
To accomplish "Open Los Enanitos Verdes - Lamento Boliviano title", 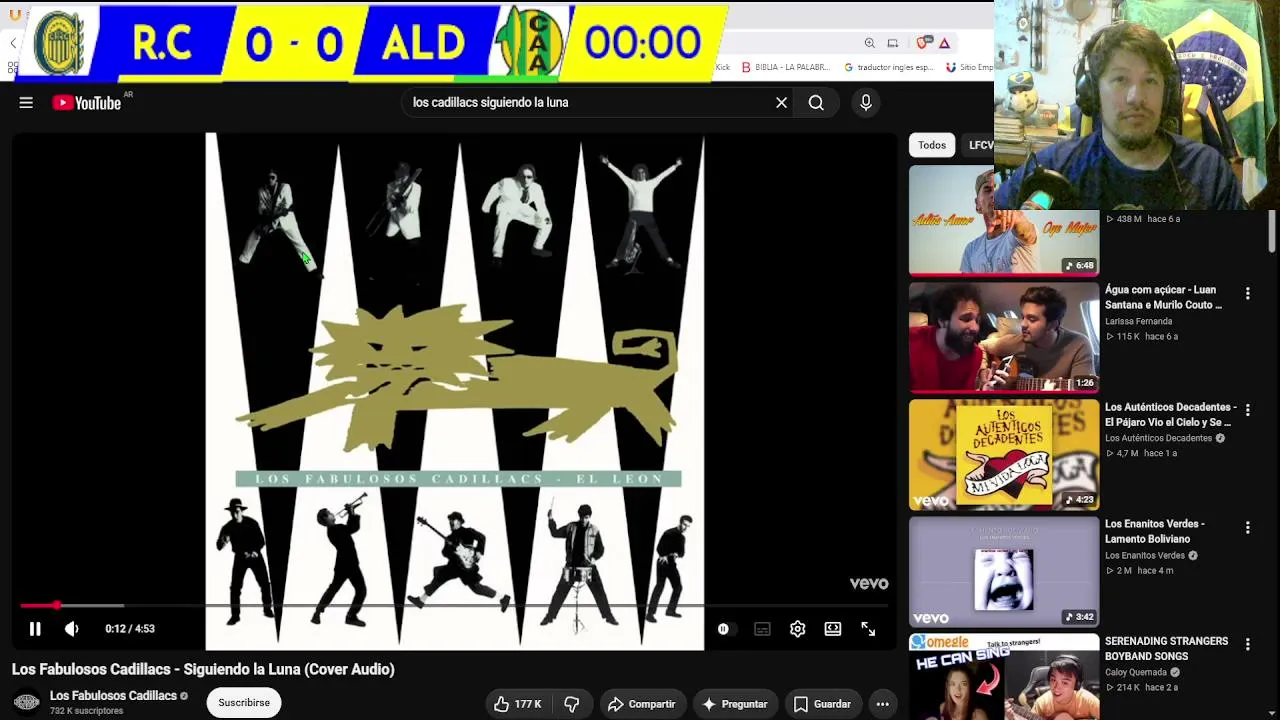I will (1155, 531).
